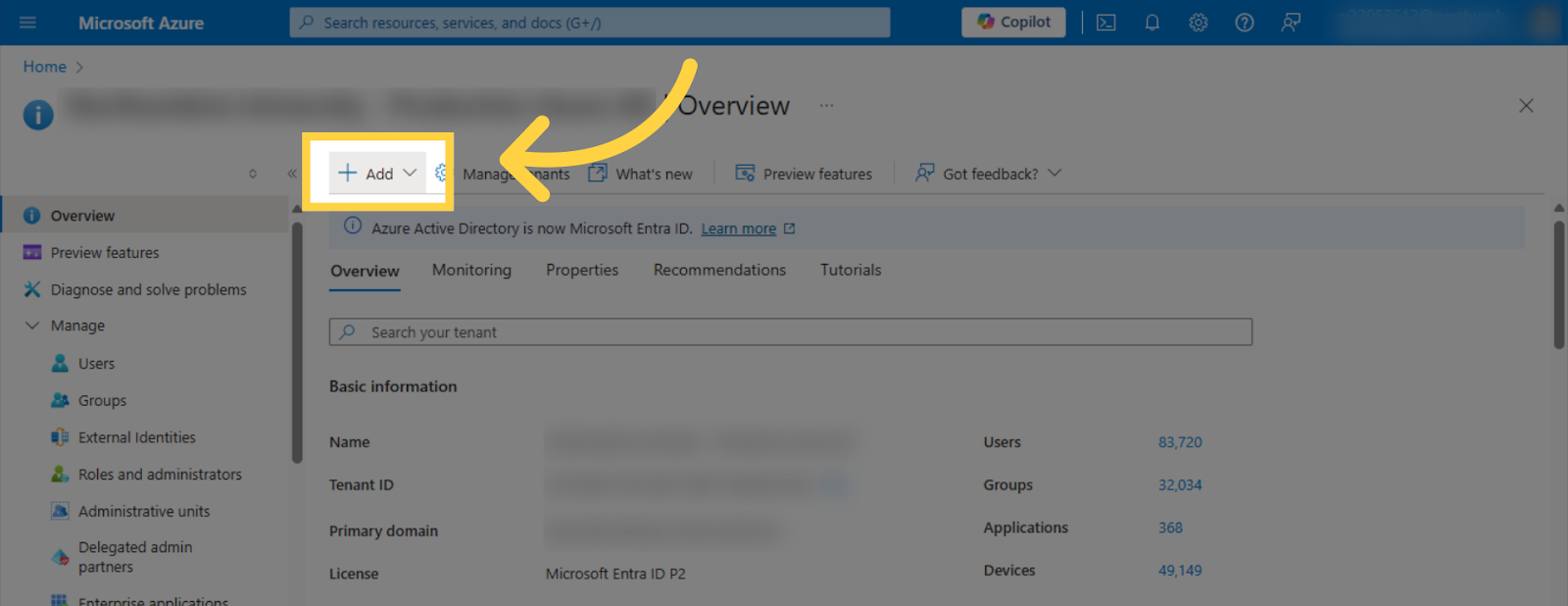Switch to Tutorials tab
This screenshot has height=606, width=1568.
tap(851, 270)
